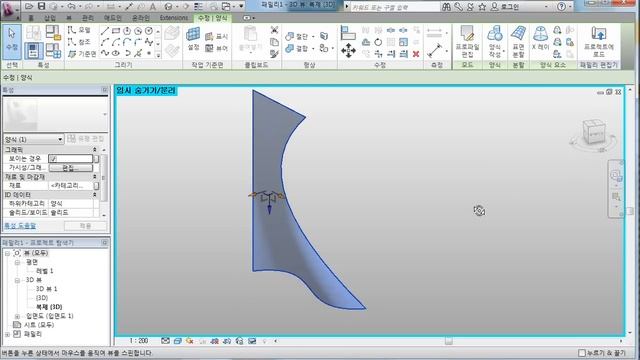The image size is (640, 360).
Task: Collapse the '3D 뷰' tree node
Action: point(17,280)
